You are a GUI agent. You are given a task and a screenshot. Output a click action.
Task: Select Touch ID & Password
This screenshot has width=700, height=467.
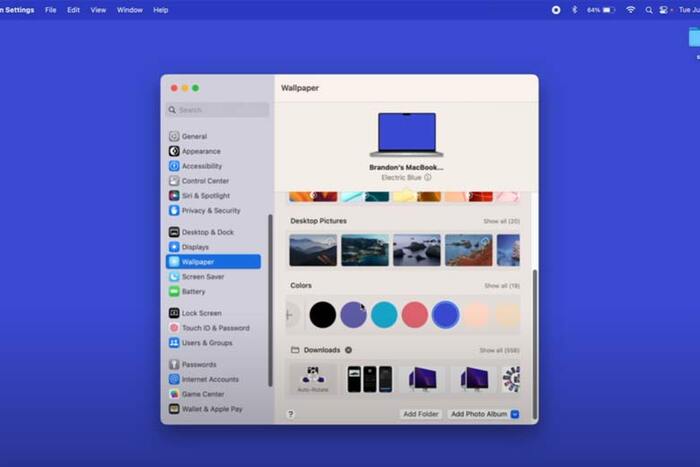(215, 328)
